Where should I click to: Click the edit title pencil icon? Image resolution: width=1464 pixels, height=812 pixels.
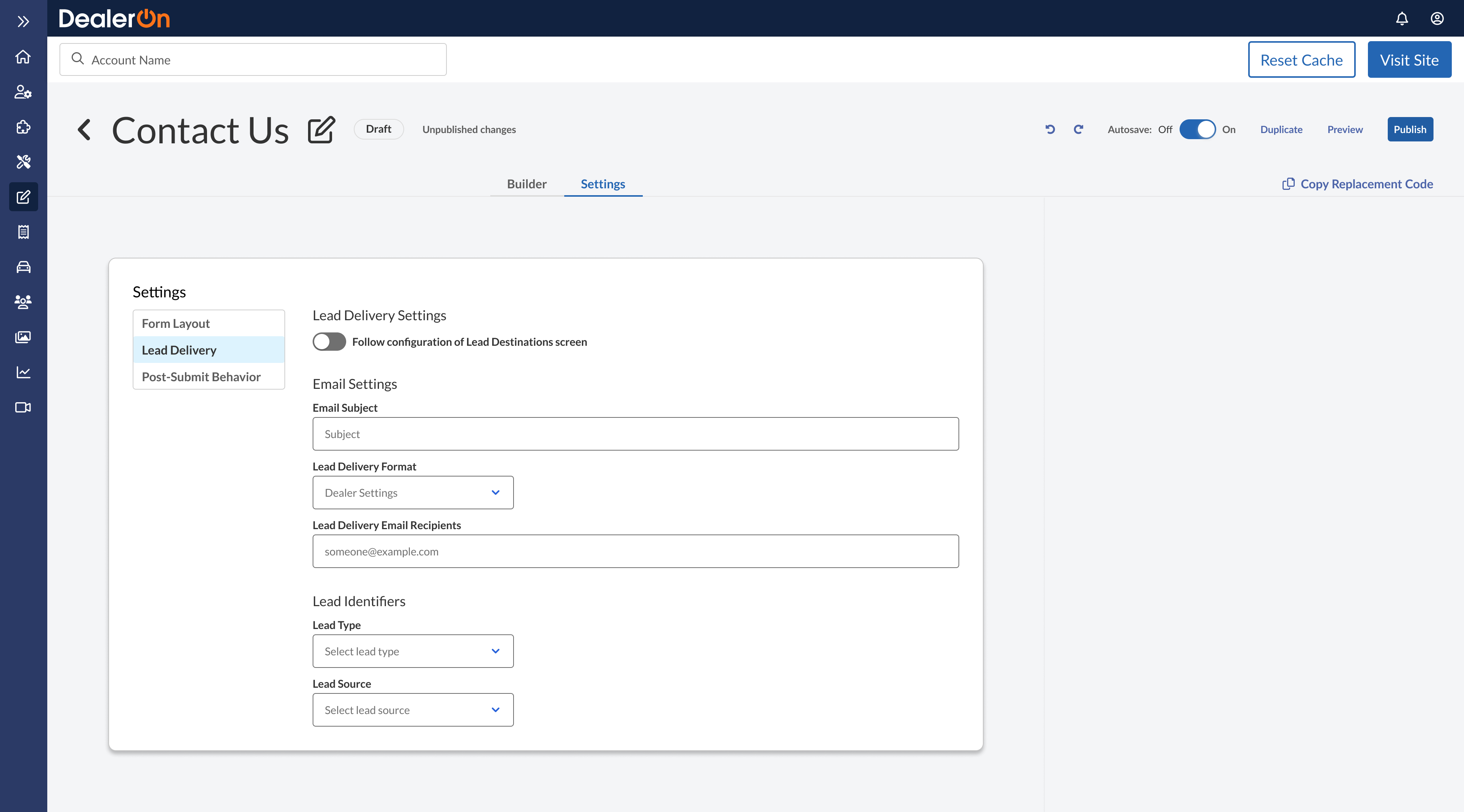pyautogui.click(x=321, y=130)
